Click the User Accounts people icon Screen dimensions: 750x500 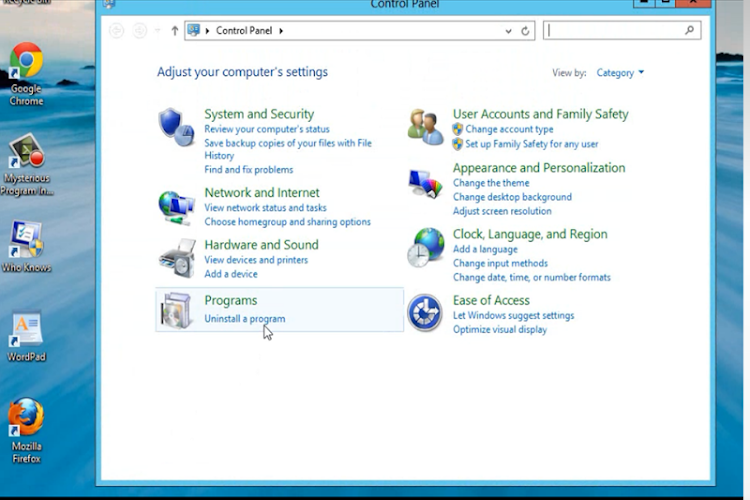pos(425,127)
